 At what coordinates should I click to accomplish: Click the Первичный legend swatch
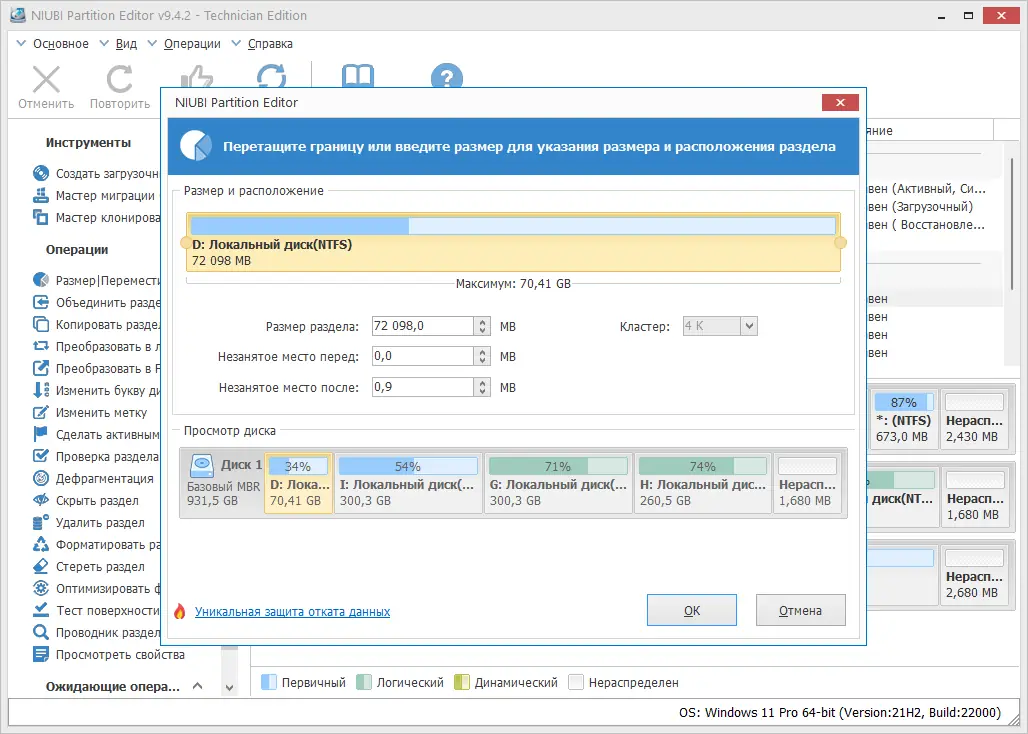(269, 682)
